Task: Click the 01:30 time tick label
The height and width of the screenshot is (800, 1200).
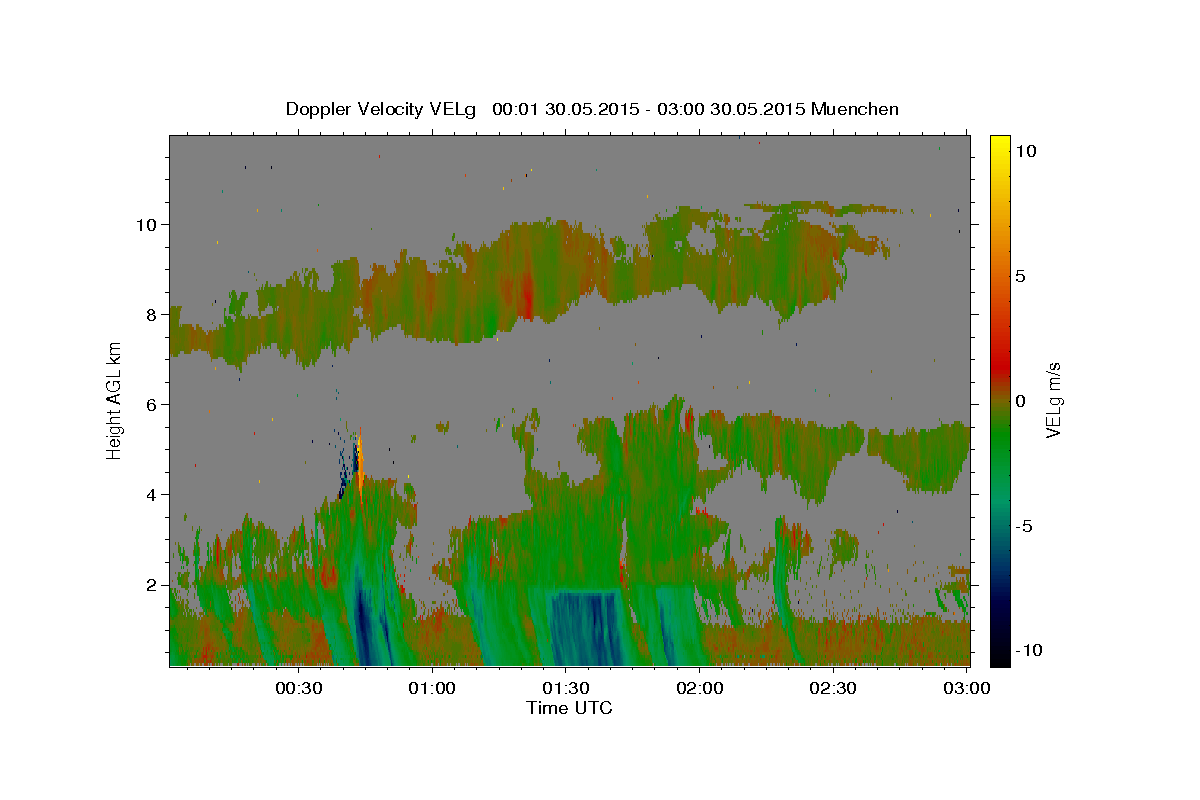Action: [565, 688]
